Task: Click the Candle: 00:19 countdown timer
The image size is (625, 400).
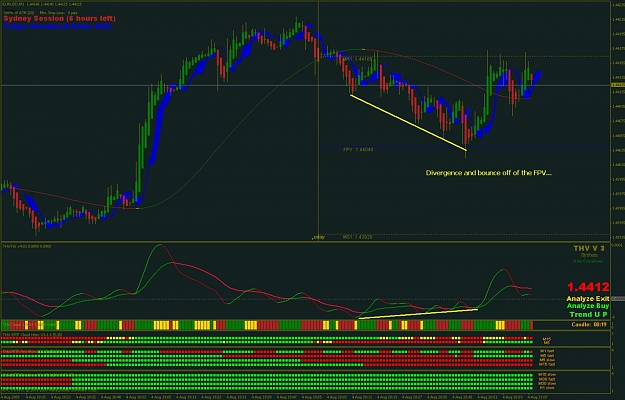Action: click(x=589, y=325)
